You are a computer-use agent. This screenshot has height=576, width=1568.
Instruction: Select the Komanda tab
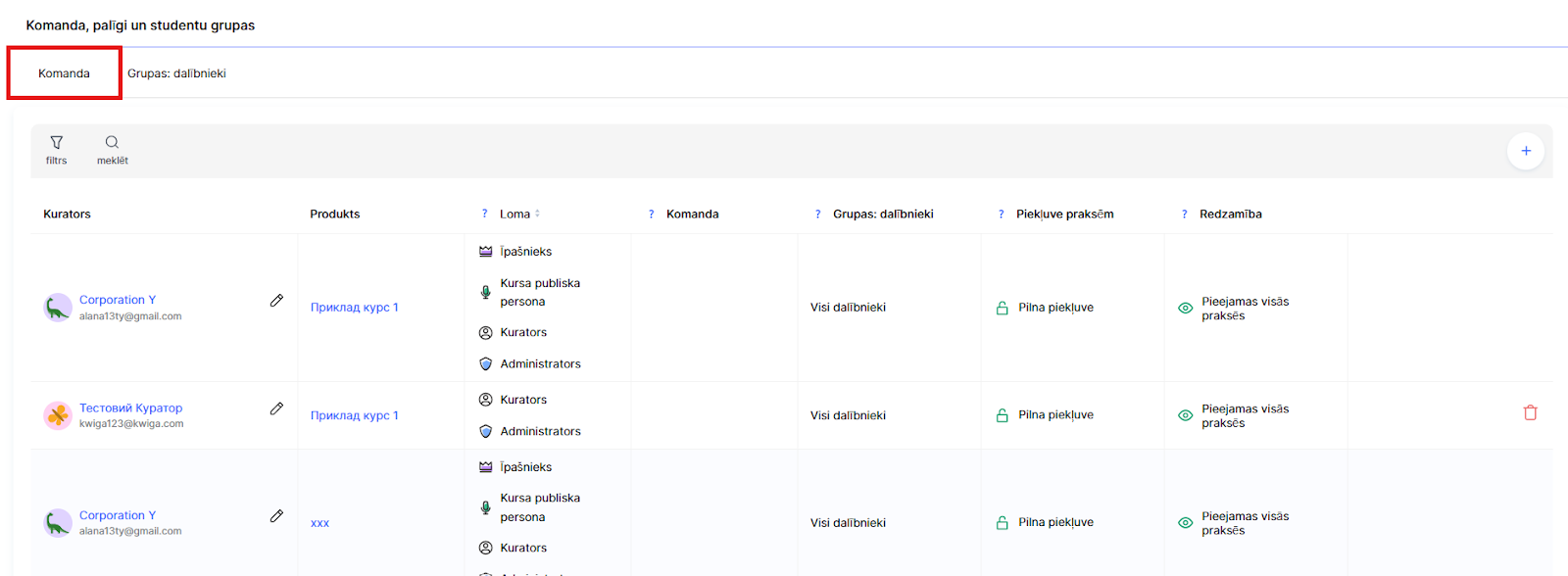click(x=64, y=73)
